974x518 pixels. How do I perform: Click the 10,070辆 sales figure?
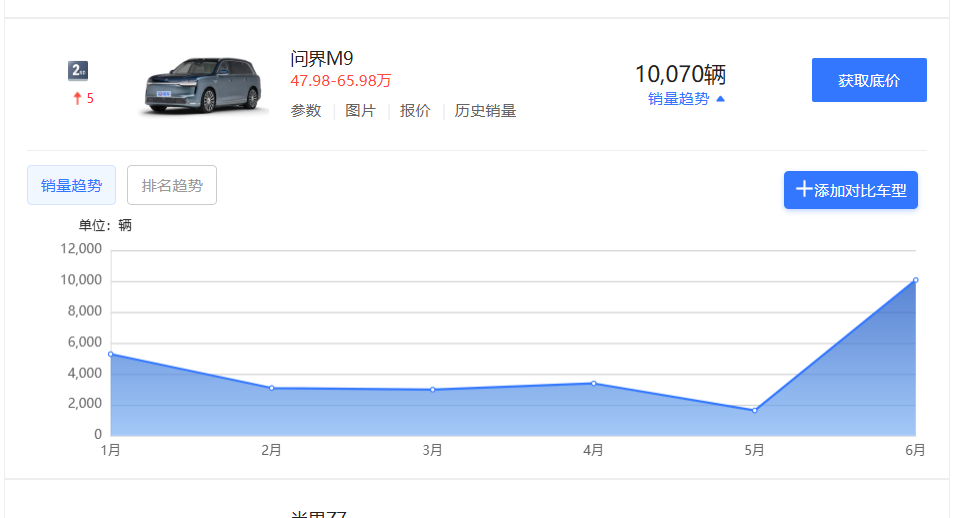(680, 75)
